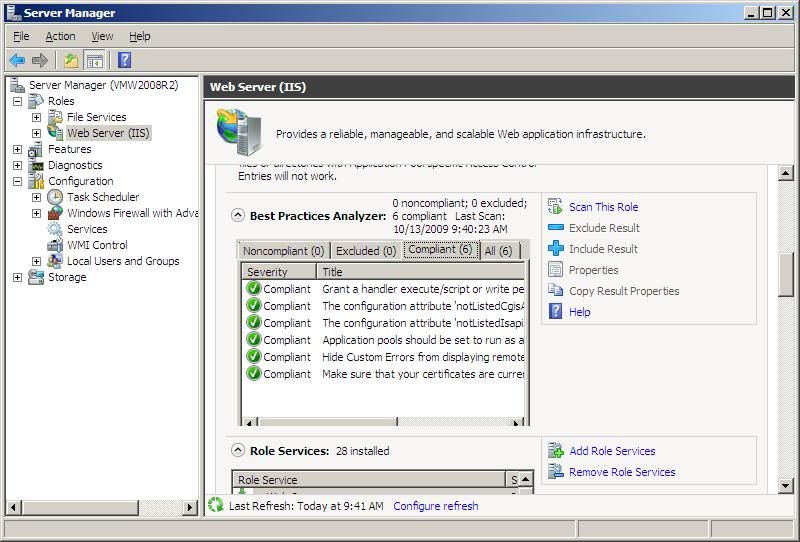Click the Back arrow toolbar icon
The width and height of the screenshot is (800, 542).
point(17,60)
